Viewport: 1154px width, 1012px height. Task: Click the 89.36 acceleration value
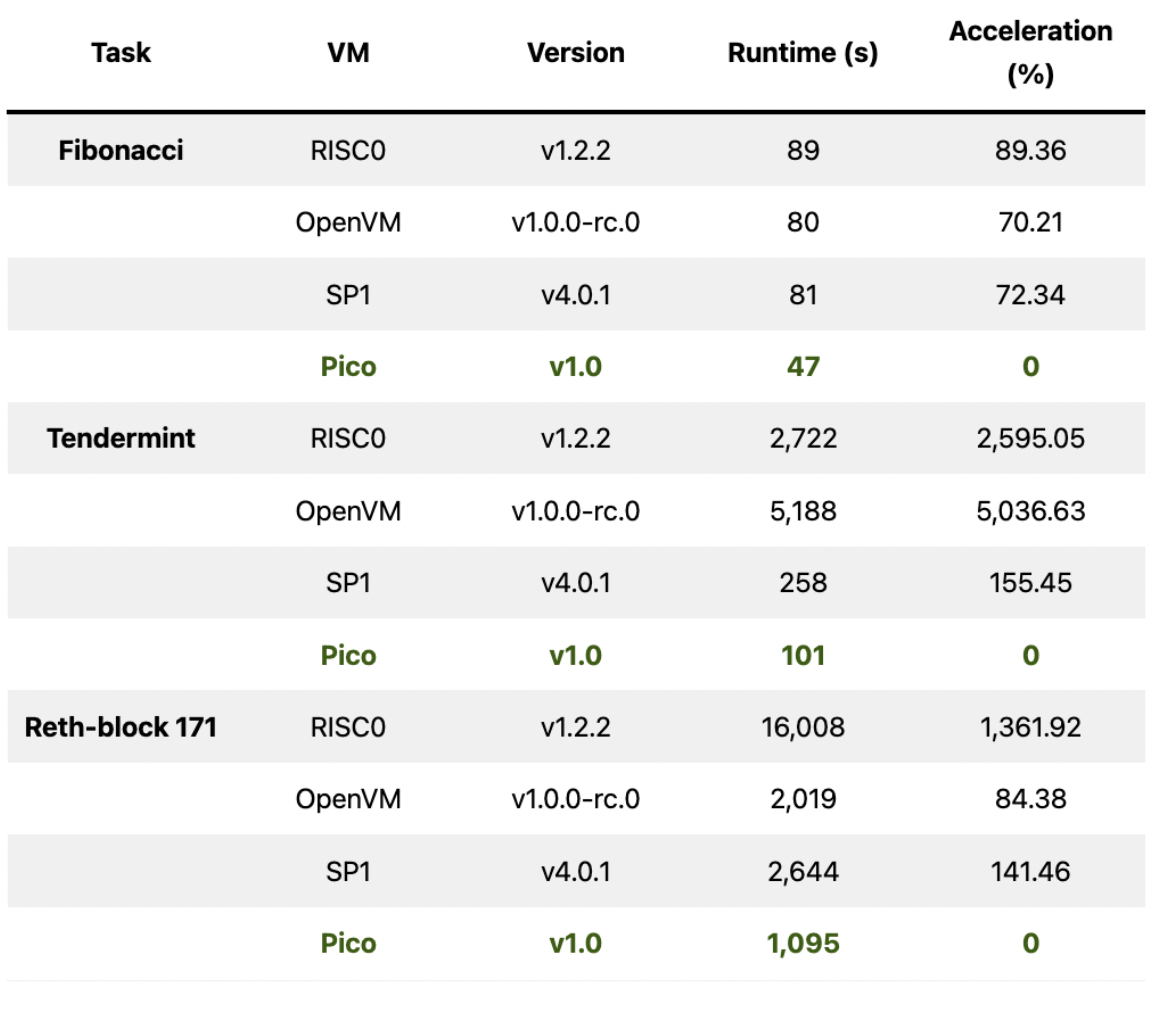coord(1030,151)
